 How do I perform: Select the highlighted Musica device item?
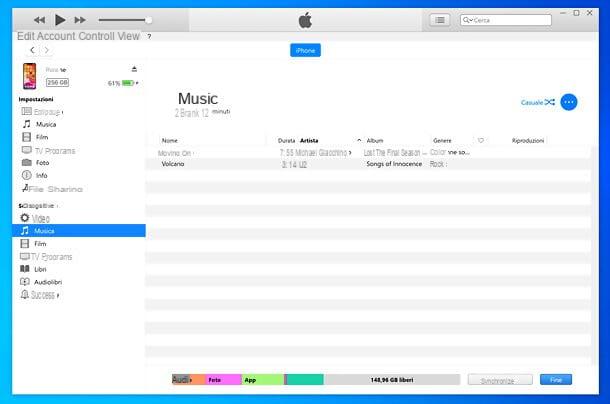[79, 231]
